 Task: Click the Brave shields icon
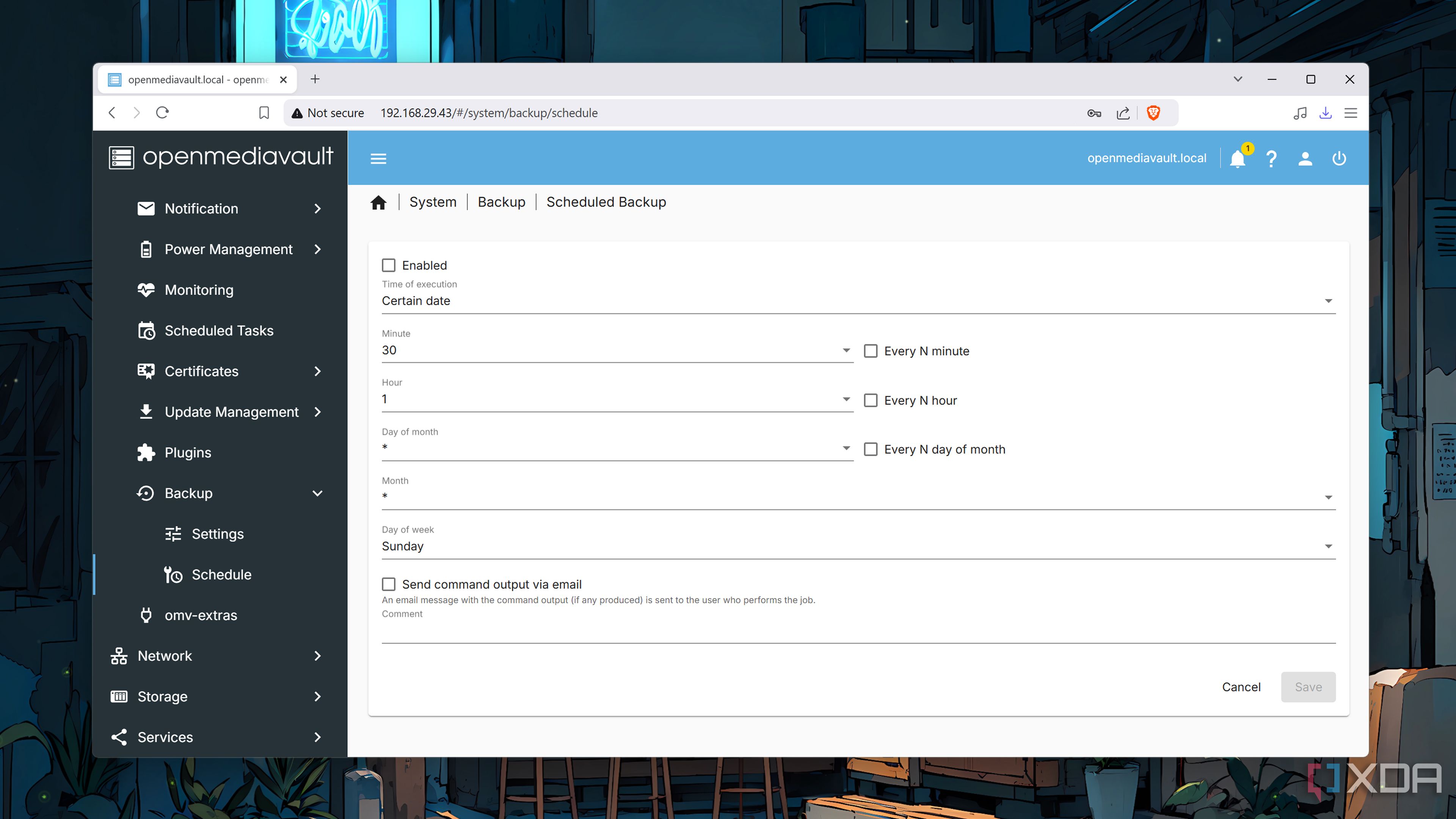pos(1153,113)
